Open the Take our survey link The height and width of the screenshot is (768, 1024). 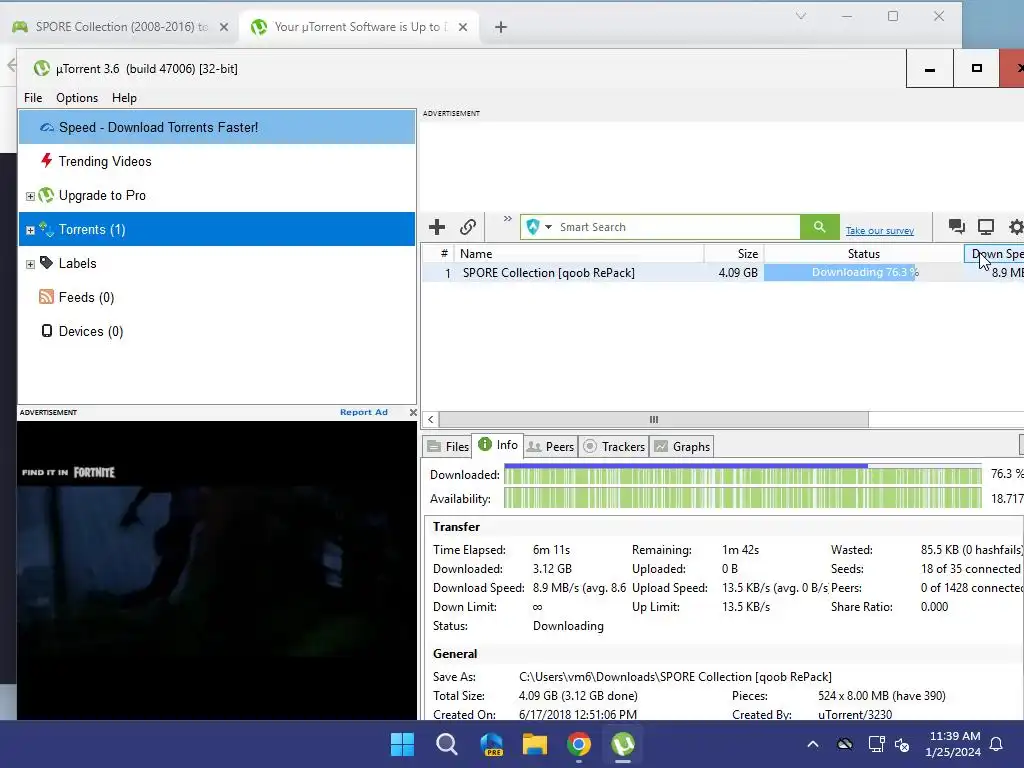coord(879,231)
